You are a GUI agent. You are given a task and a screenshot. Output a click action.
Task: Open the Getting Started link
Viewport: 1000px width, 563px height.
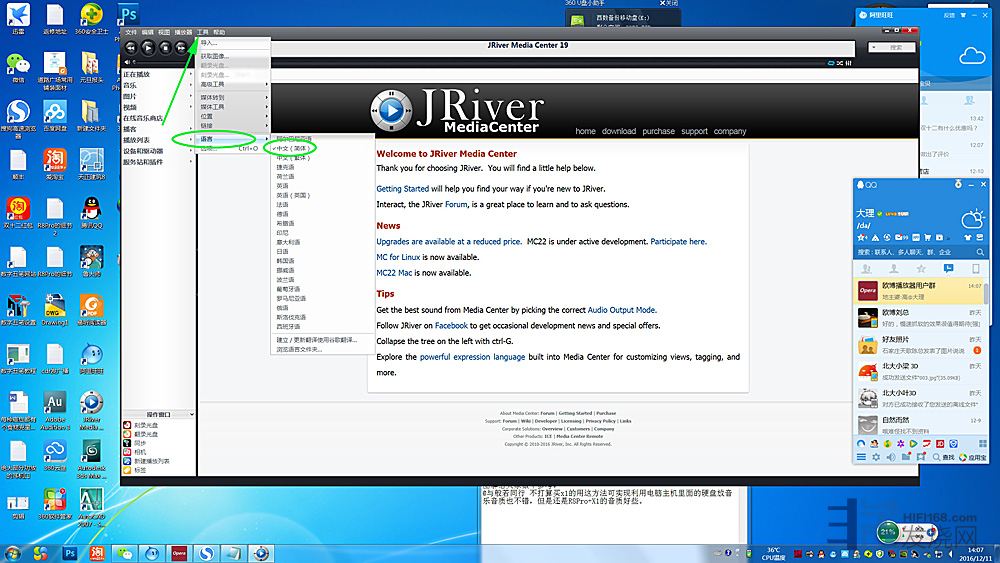[x=402, y=189]
